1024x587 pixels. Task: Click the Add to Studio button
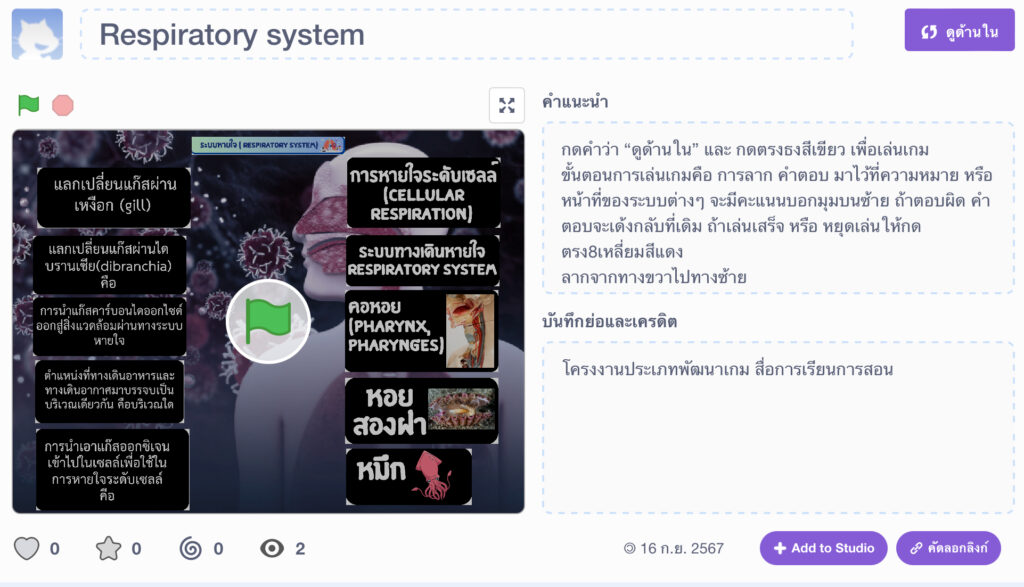coord(824,548)
